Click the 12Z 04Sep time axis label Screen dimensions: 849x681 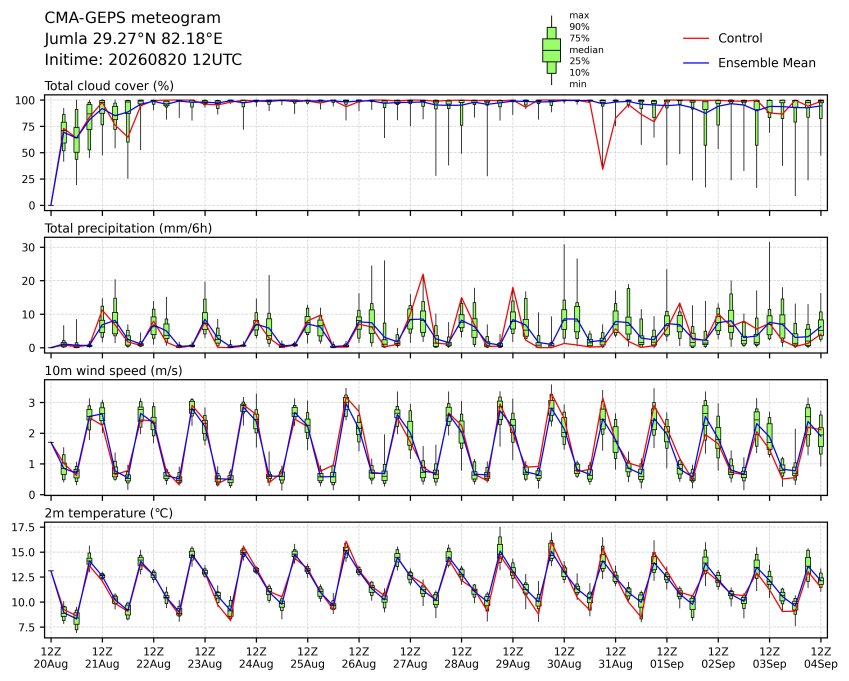(820, 658)
